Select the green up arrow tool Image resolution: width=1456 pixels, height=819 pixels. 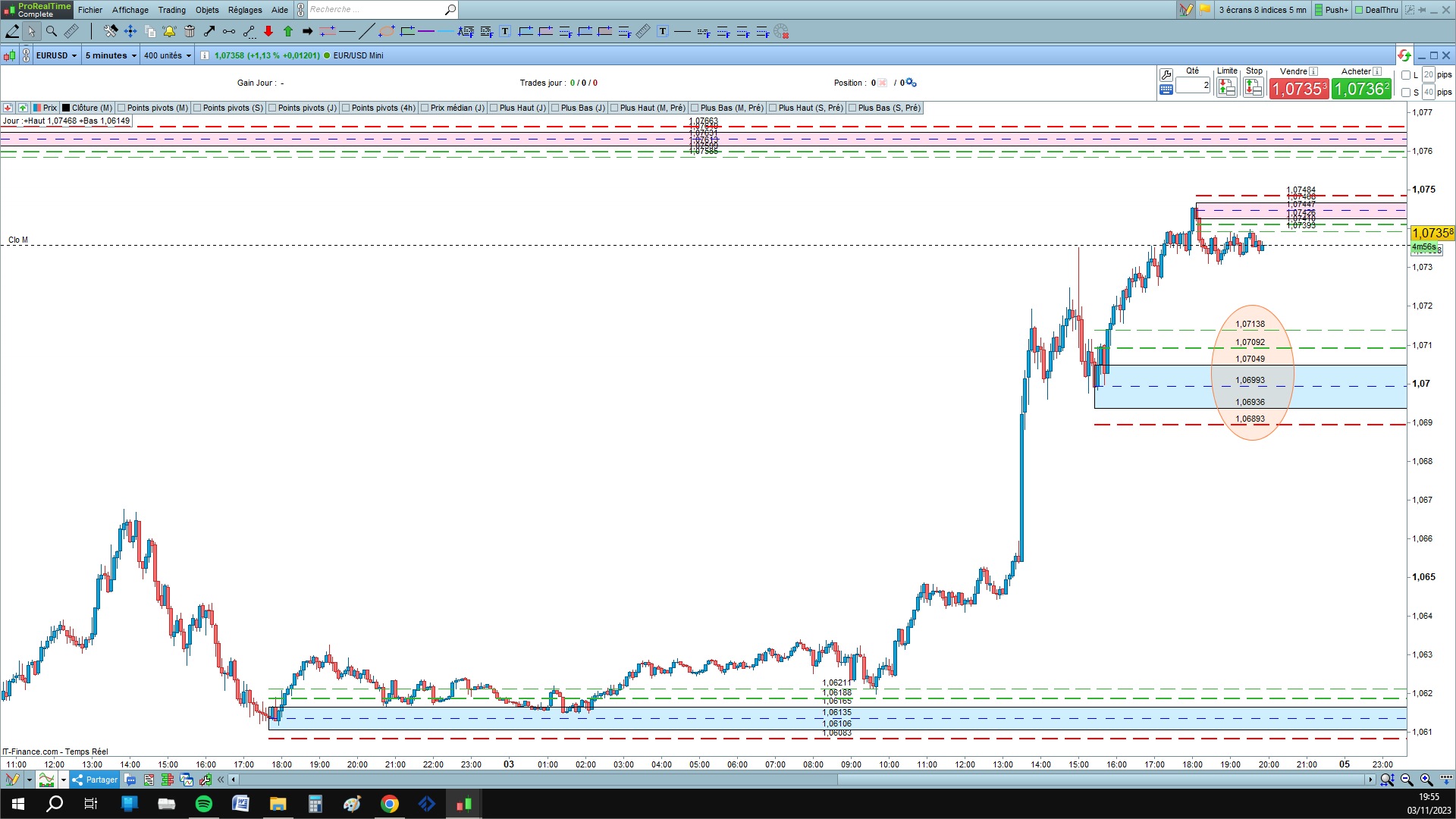coord(288,31)
